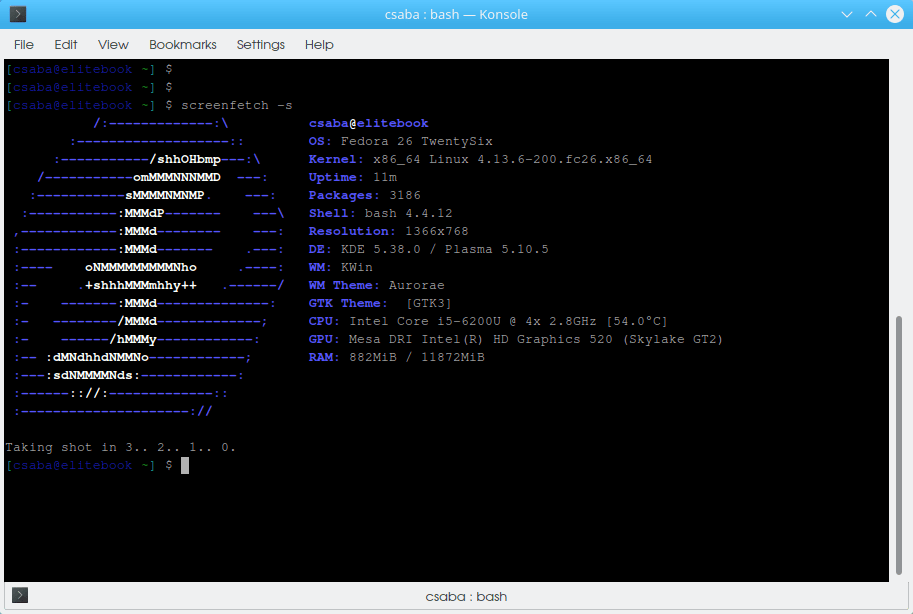Click the Packages value '3186'
913x614 pixels.
pos(405,195)
